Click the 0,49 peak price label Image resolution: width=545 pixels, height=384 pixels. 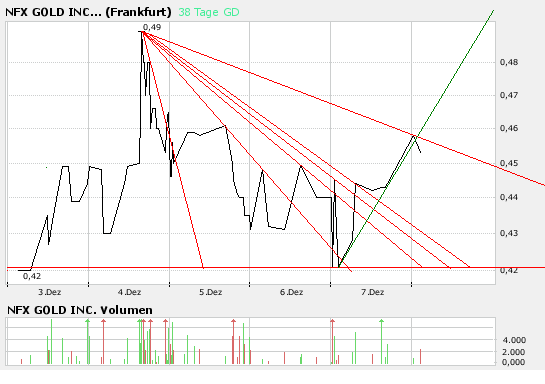pyautogui.click(x=152, y=27)
